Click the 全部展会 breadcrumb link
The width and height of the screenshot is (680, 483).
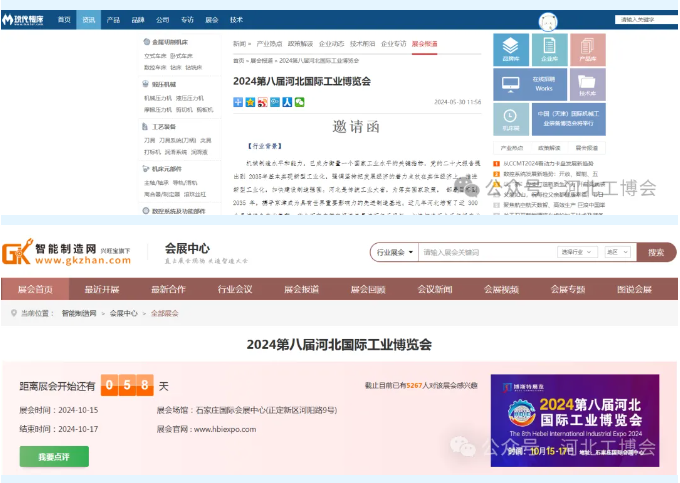tap(164, 313)
